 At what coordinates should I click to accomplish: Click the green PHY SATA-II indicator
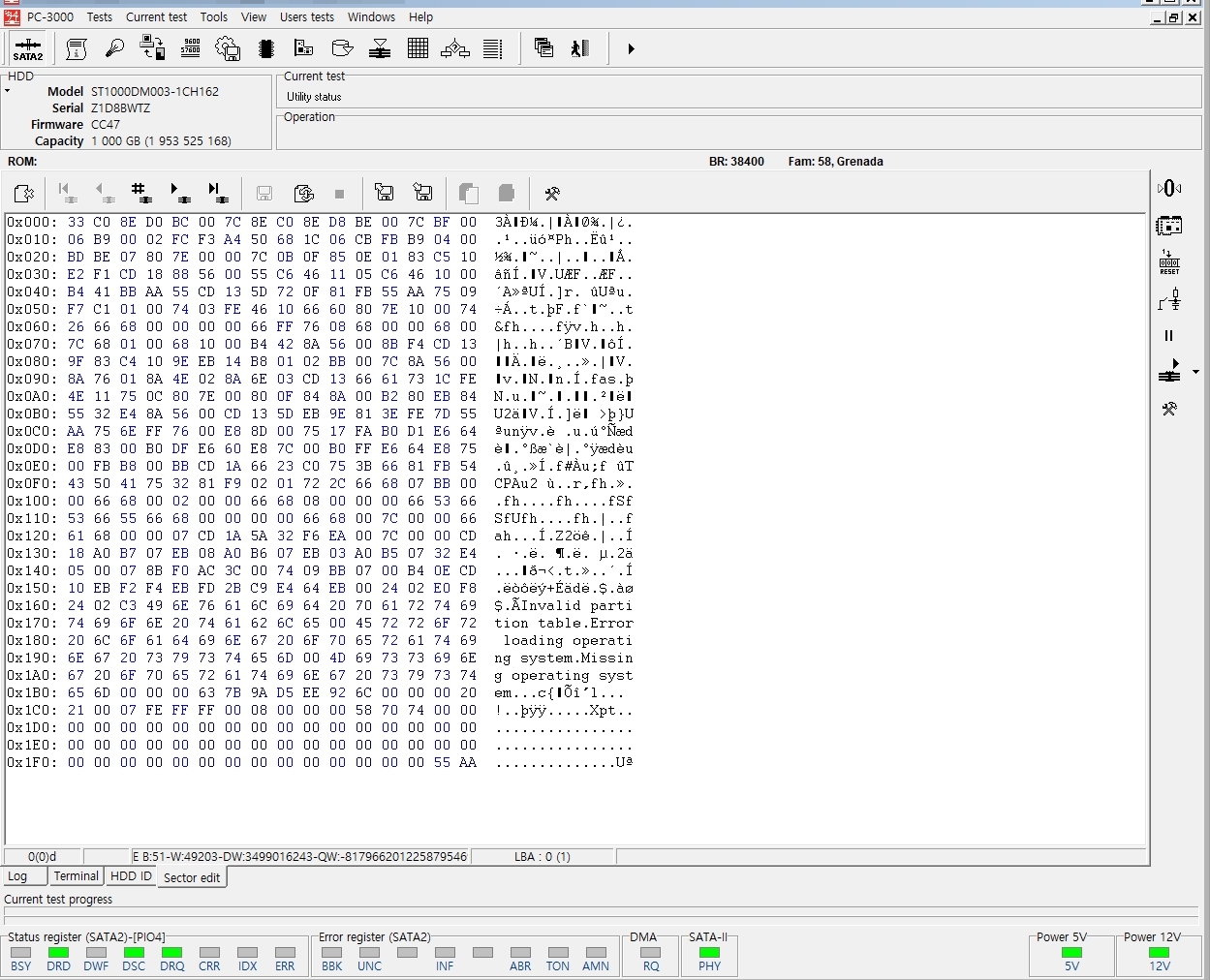point(709,953)
